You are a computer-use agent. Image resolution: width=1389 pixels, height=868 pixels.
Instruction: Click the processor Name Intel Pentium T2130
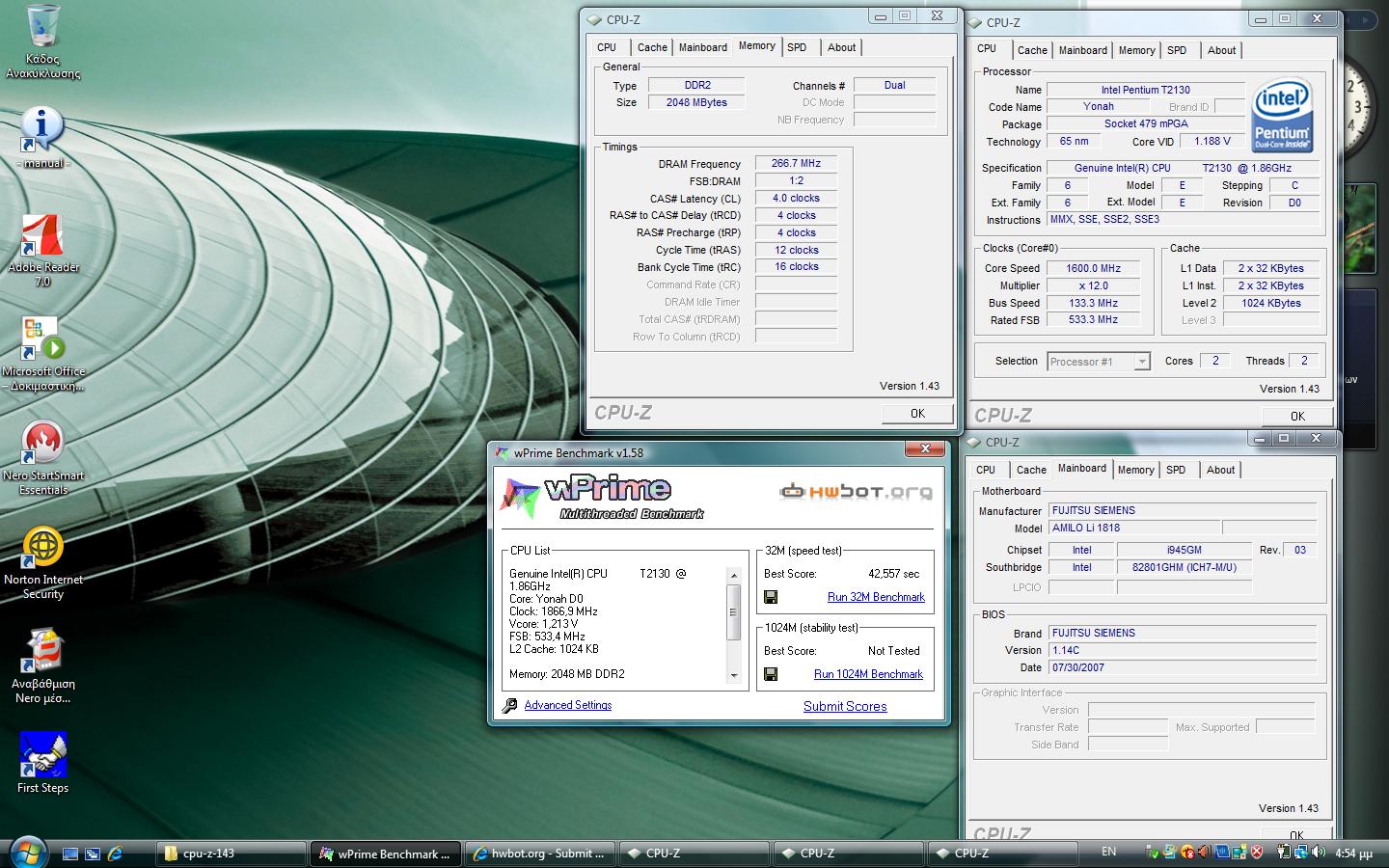pos(1145,90)
